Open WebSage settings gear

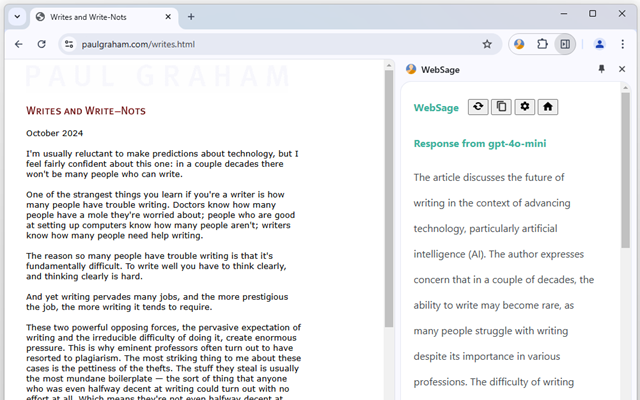point(524,107)
